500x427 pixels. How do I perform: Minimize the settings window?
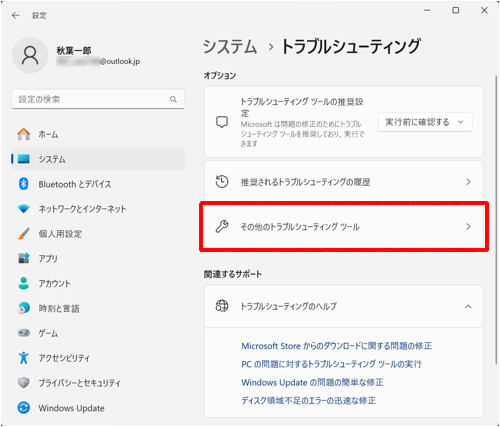point(427,11)
